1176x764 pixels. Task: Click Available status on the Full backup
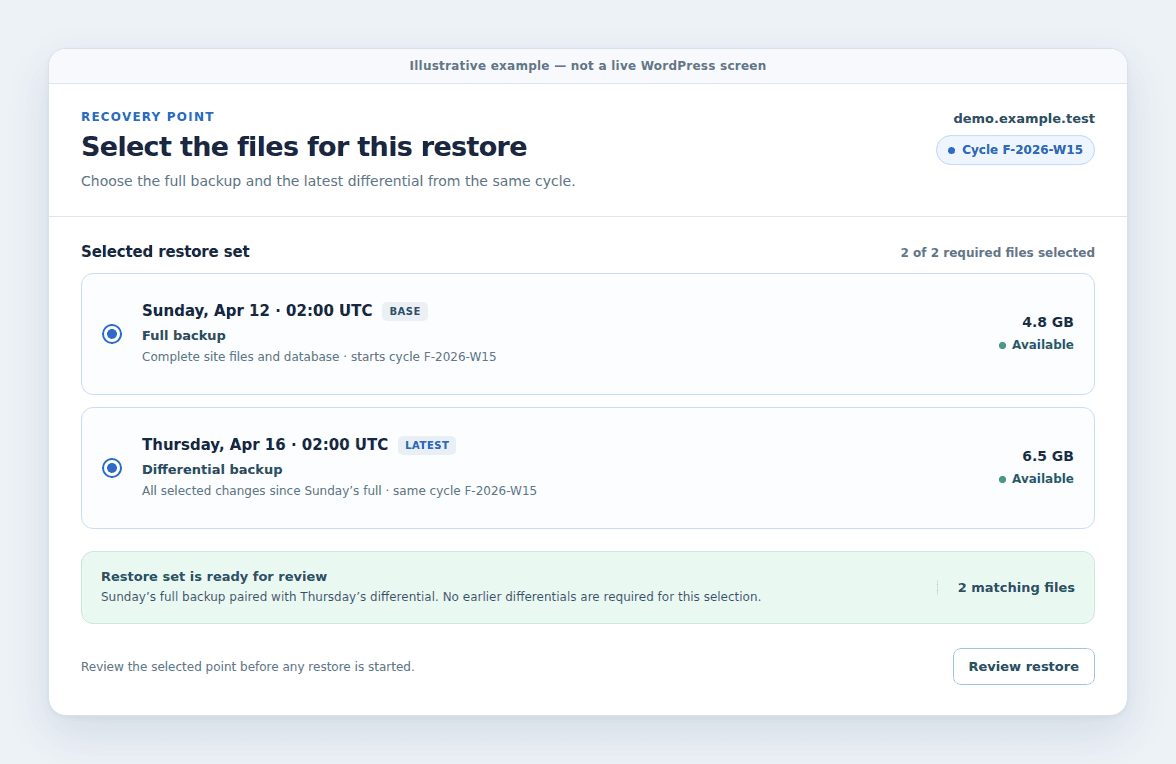[x=1036, y=345]
